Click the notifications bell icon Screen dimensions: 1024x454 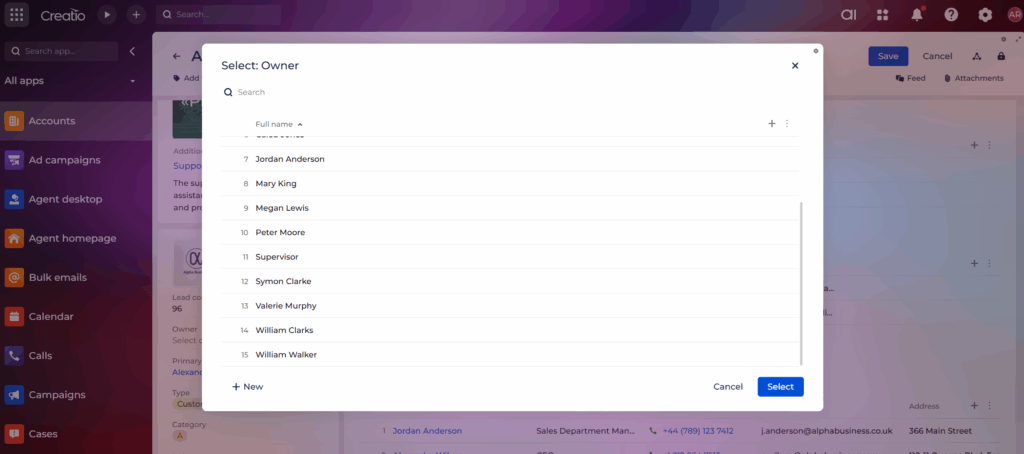[916, 15]
